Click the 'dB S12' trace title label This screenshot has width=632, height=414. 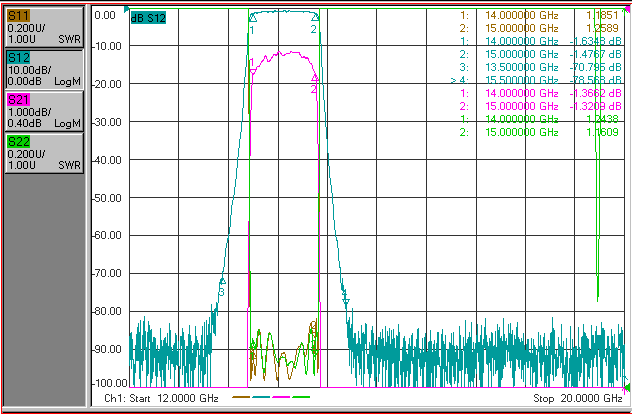click(148, 18)
